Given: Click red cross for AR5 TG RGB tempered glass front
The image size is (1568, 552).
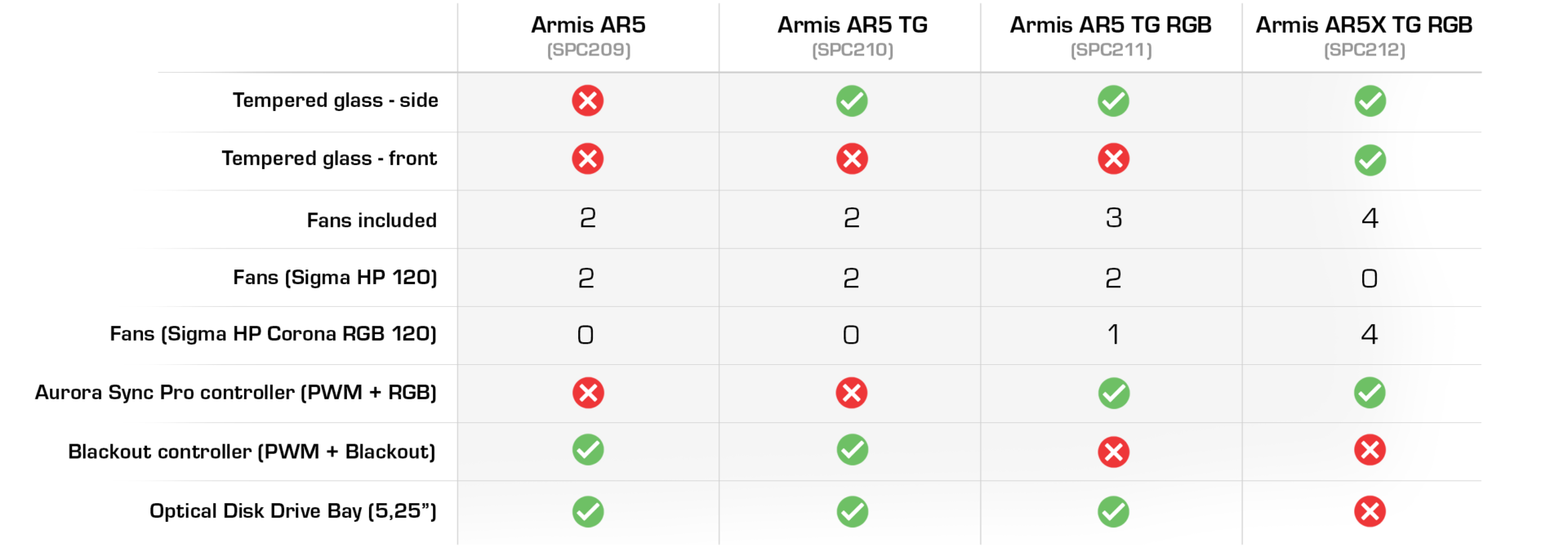Looking at the screenshot, I should click(x=1113, y=158).
